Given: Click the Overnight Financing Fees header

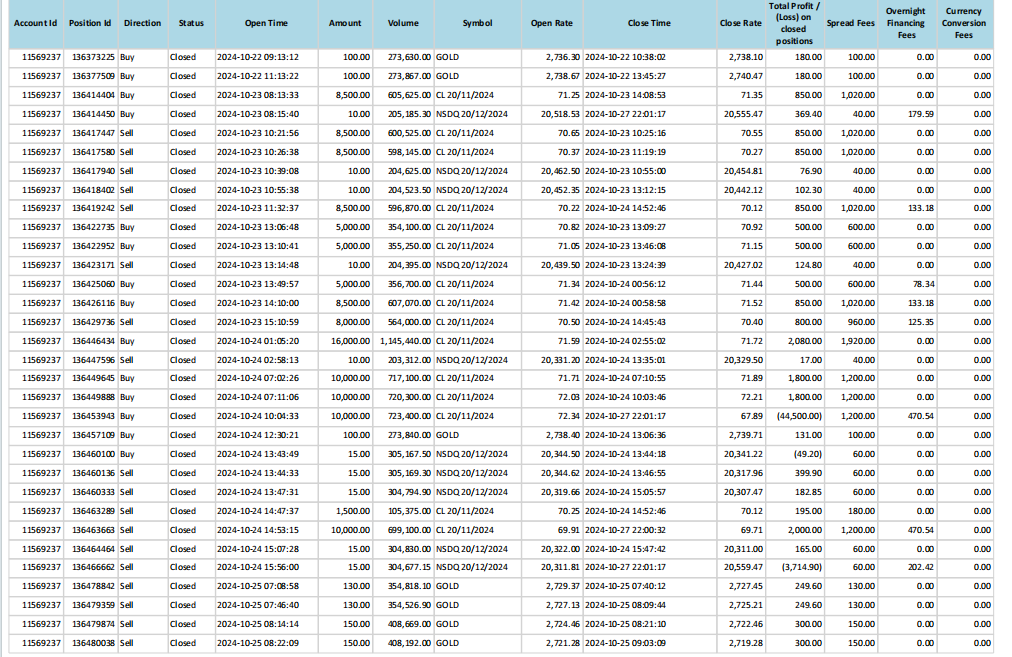Looking at the screenshot, I should (x=906, y=23).
